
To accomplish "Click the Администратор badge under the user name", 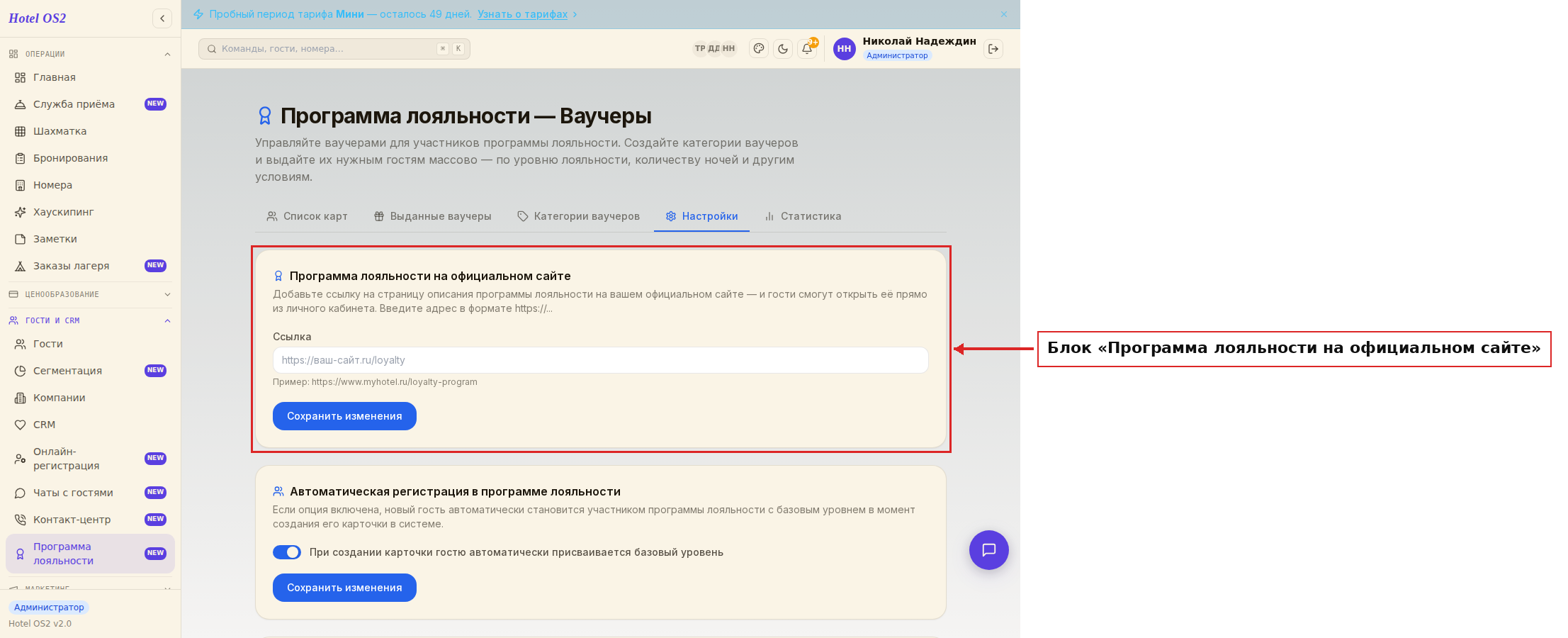I will (x=897, y=55).
